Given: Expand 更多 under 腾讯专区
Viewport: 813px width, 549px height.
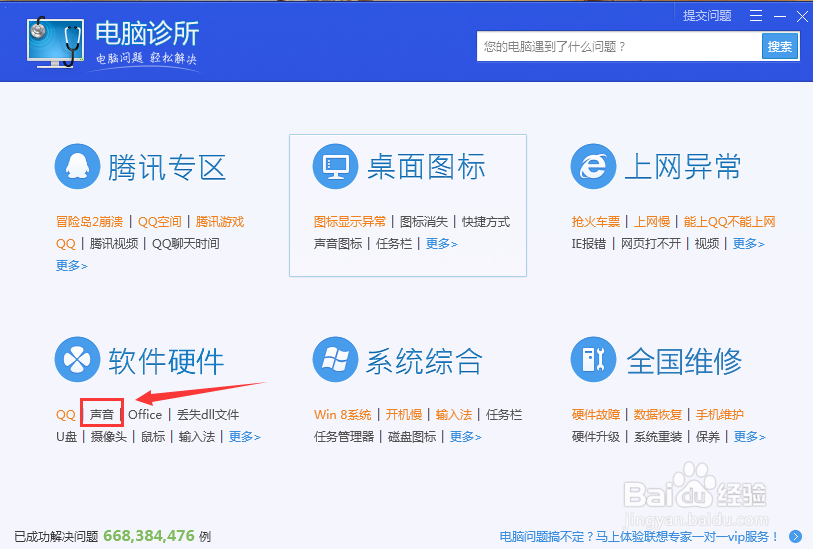Looking at the screenshot, I should pyautogui.click(x=72, y=265).
